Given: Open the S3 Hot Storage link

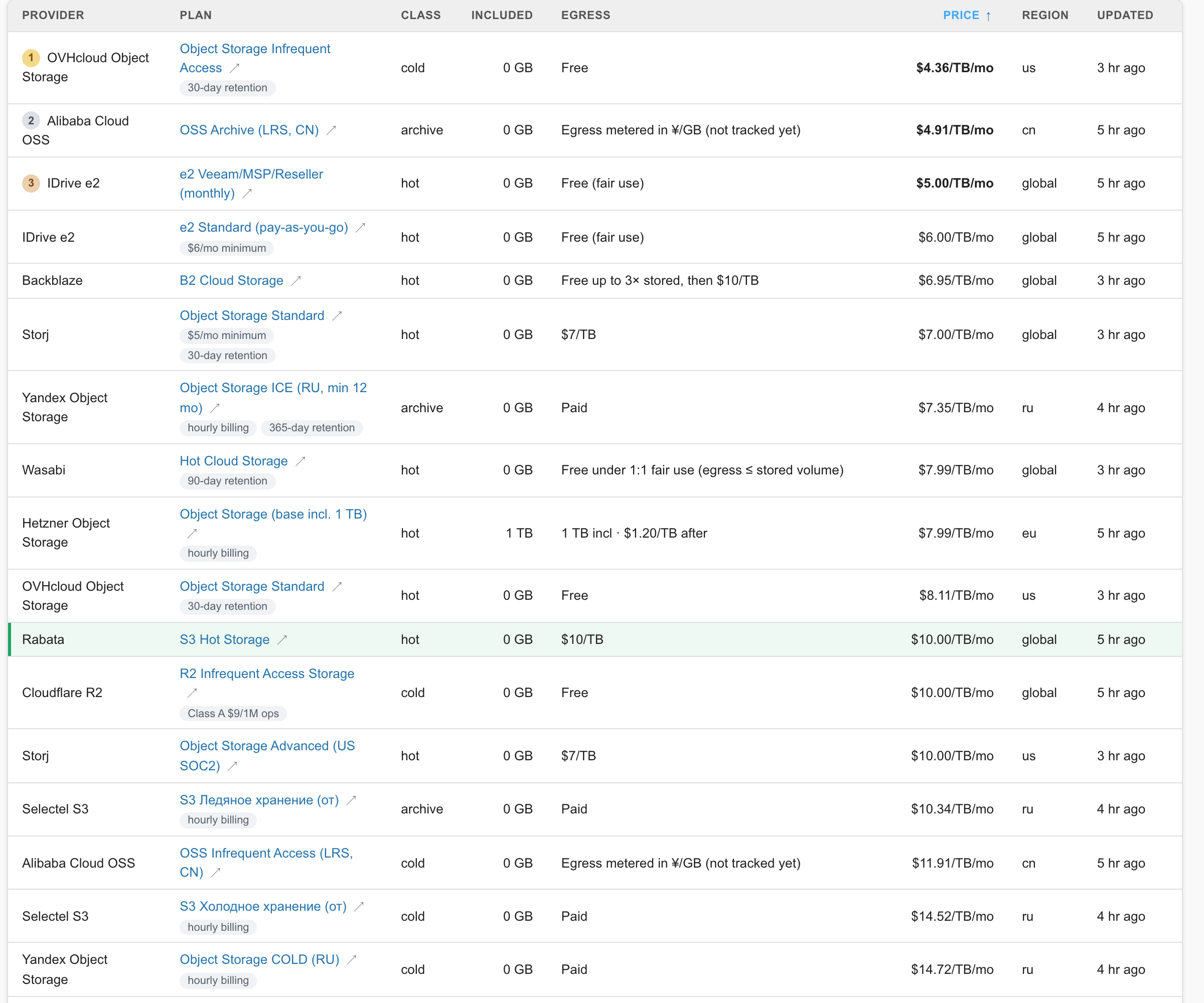Looking at the screenshot, I should [x=224, y=639].
